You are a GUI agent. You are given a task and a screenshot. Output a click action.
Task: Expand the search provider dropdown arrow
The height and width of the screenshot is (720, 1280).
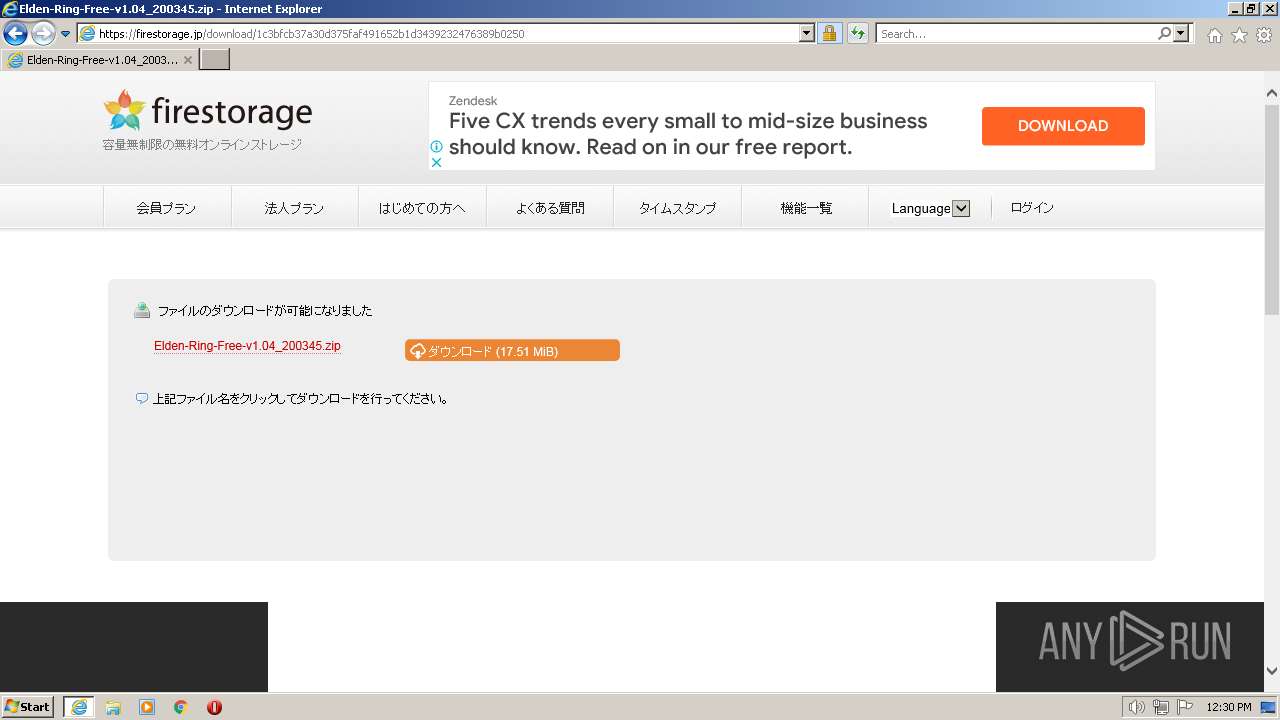(x=1183, y=34)
